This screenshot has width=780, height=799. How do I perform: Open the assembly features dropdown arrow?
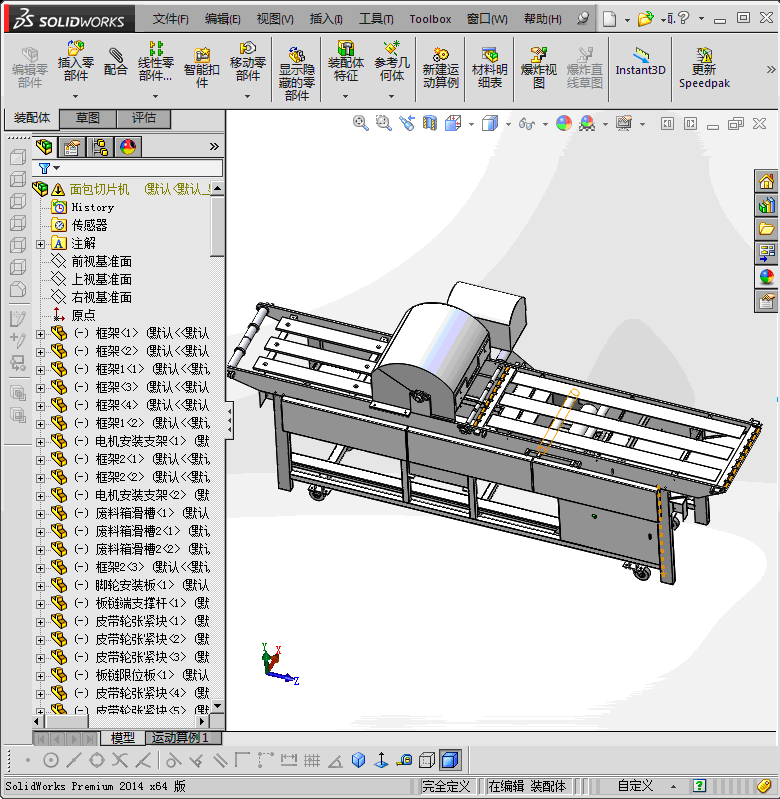tap(345, 96)
